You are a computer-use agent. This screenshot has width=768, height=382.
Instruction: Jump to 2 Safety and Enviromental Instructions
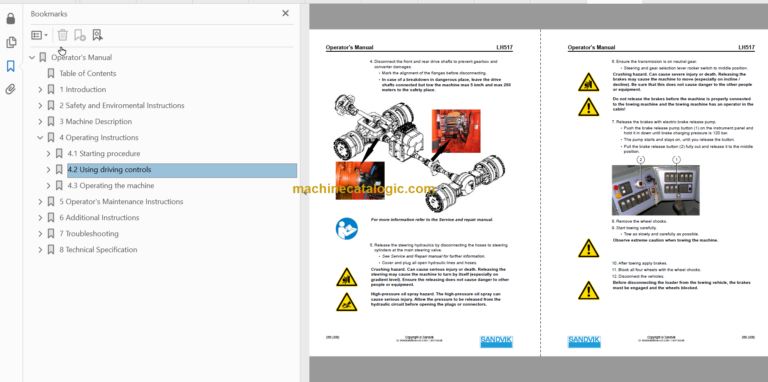click(x=122, y=106)
